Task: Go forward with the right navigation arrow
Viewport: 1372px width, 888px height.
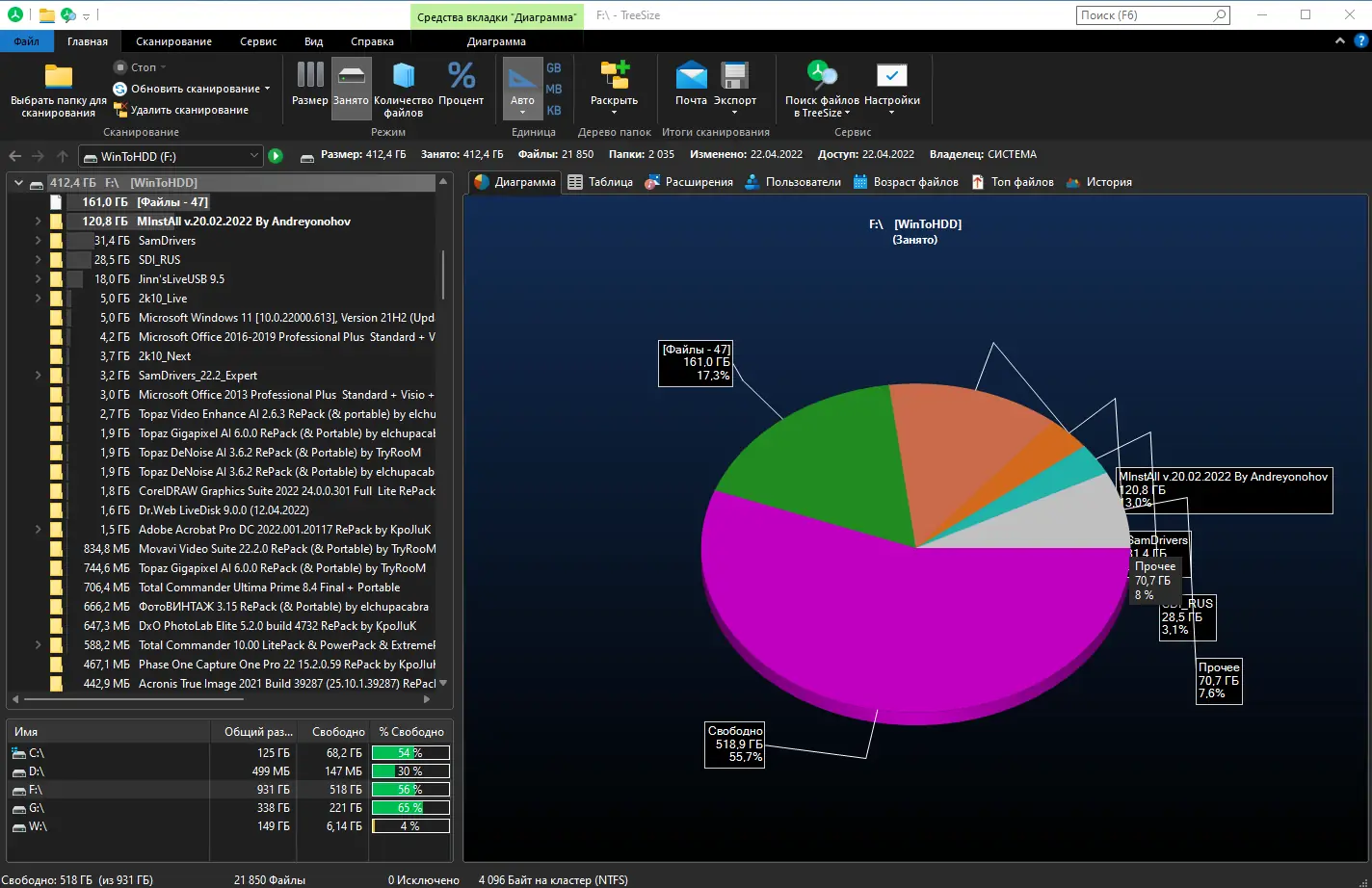Action: coord(38,155)
